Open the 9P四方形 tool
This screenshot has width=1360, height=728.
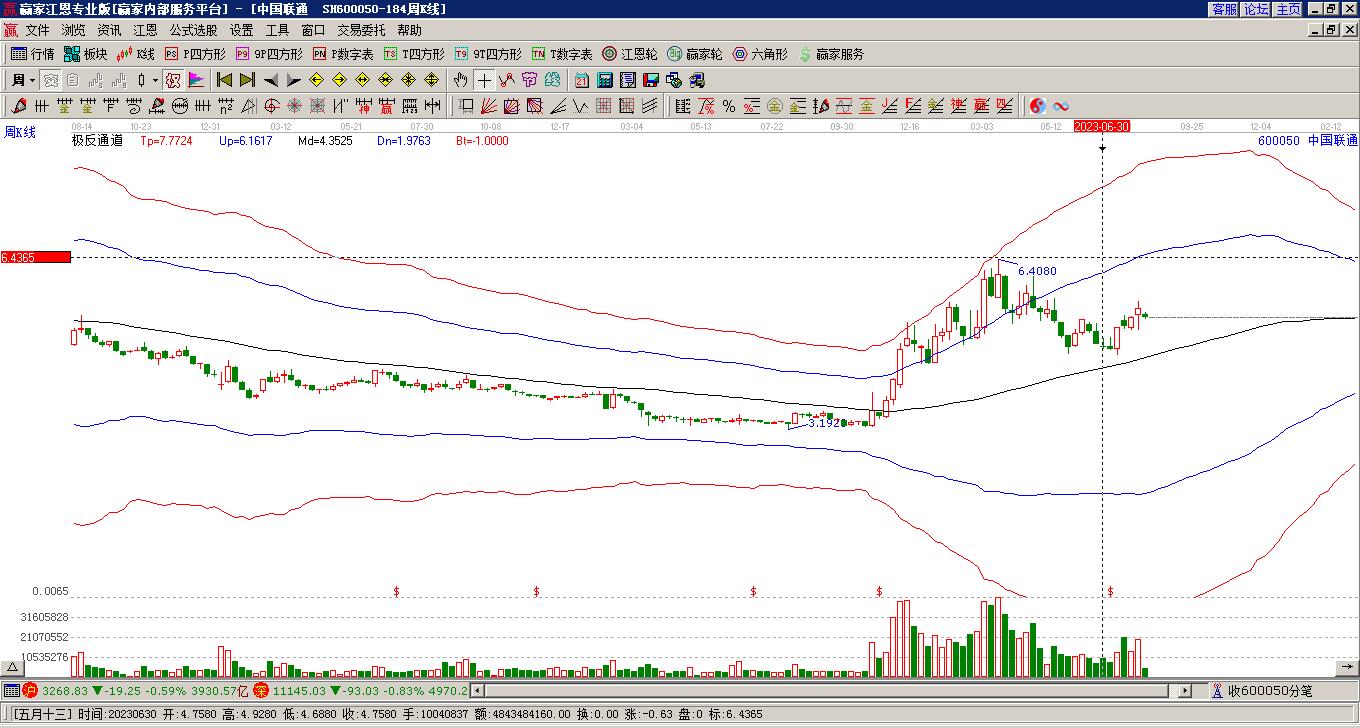click(x=269, y=54)
